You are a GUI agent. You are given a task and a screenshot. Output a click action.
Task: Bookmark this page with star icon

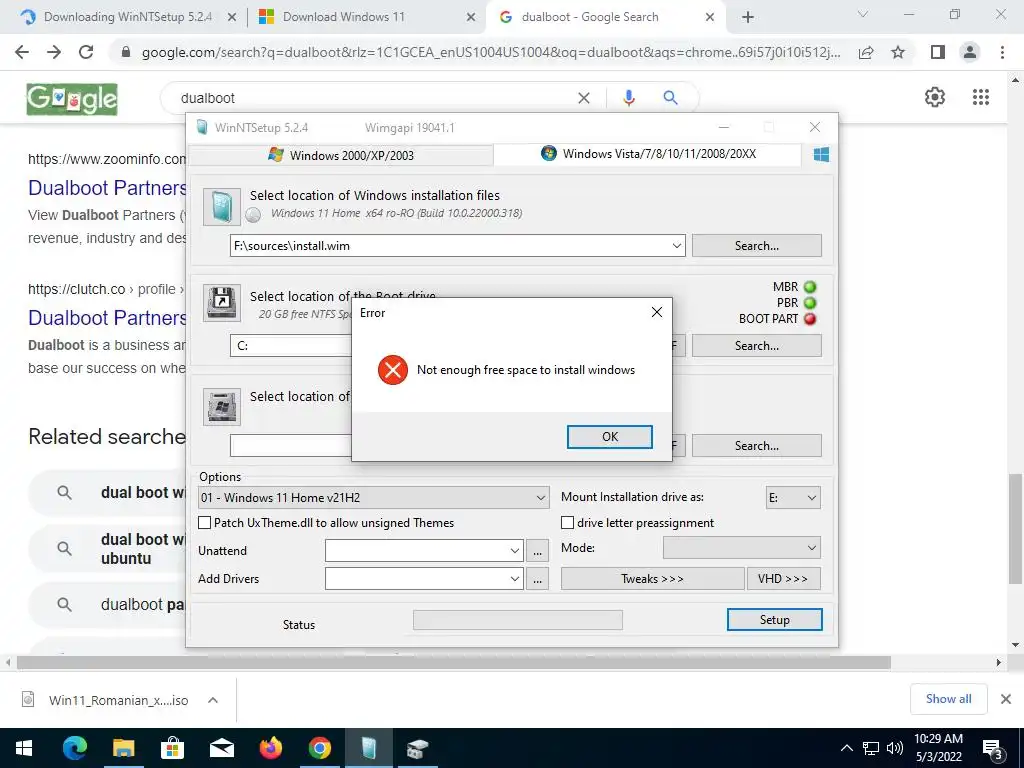pyautogui.click(x=898, y=52)
